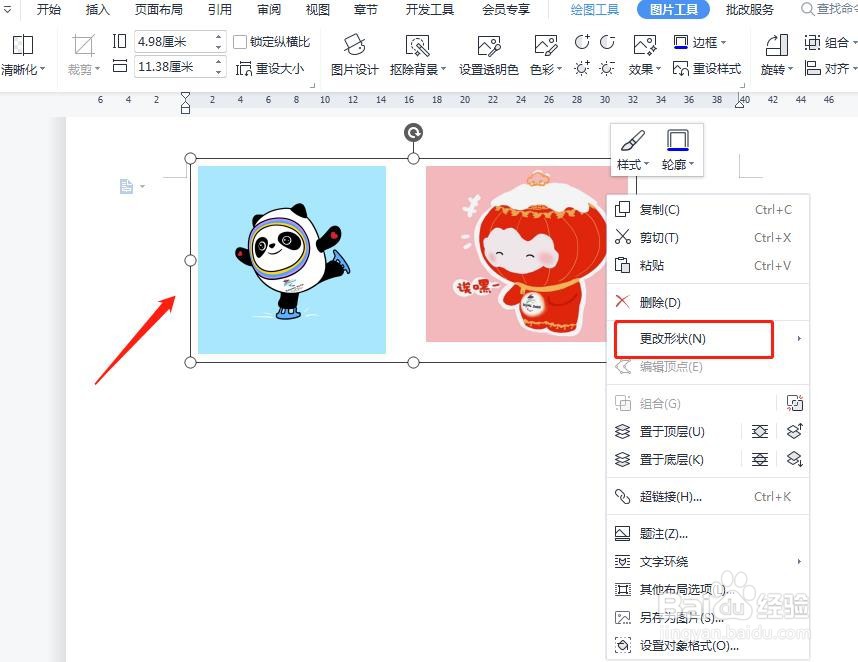Click the 重设大小 reset size button

tap(270, 69)
